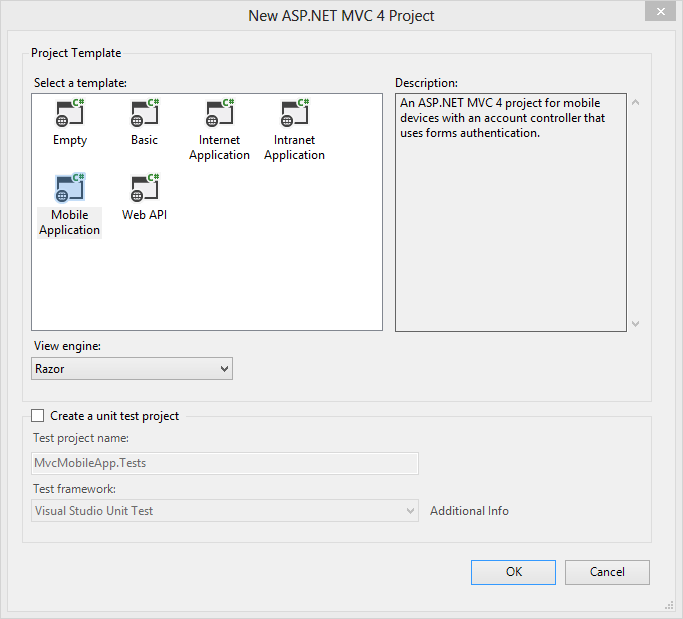Click the 'Web API' label text
Screen dimensions: 683x619
[145, 215]
